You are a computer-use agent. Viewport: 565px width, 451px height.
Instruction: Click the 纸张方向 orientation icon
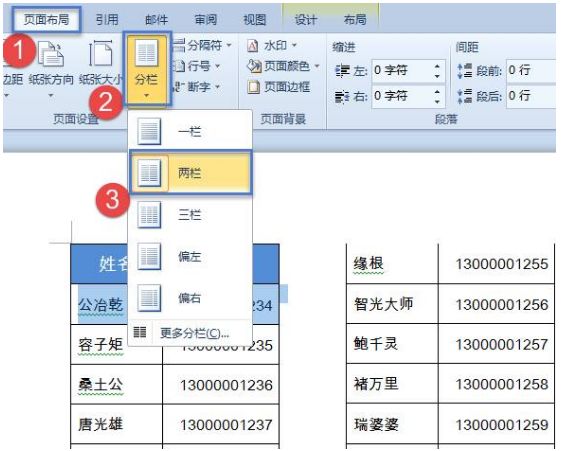coord(51,55)
